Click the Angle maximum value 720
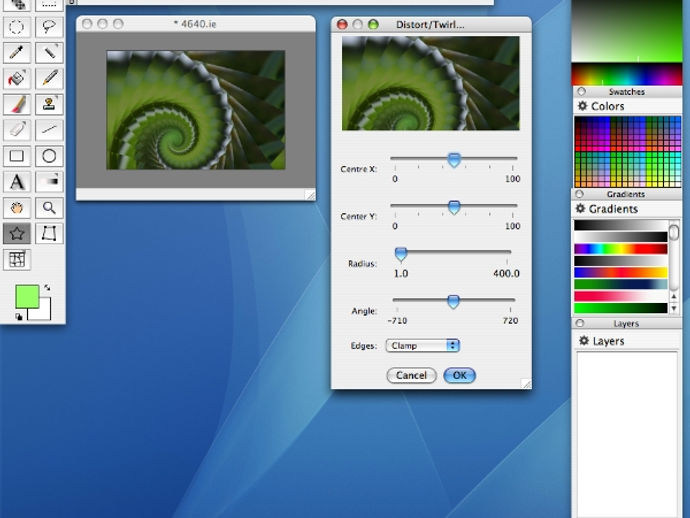 [x=510, y=320]
